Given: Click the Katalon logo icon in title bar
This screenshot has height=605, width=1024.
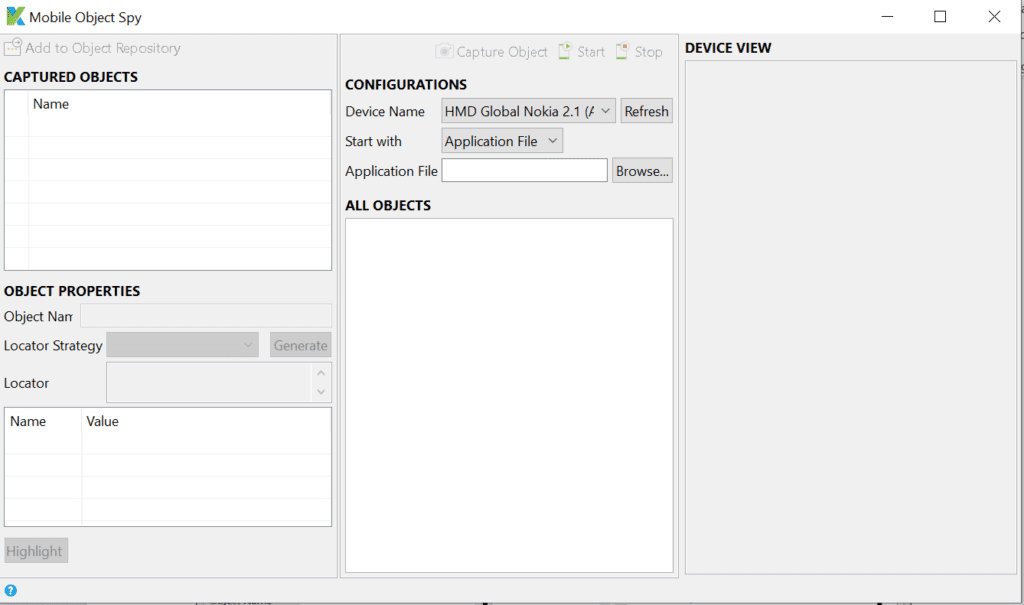Looking at the screenshot, I should [15, 17].
